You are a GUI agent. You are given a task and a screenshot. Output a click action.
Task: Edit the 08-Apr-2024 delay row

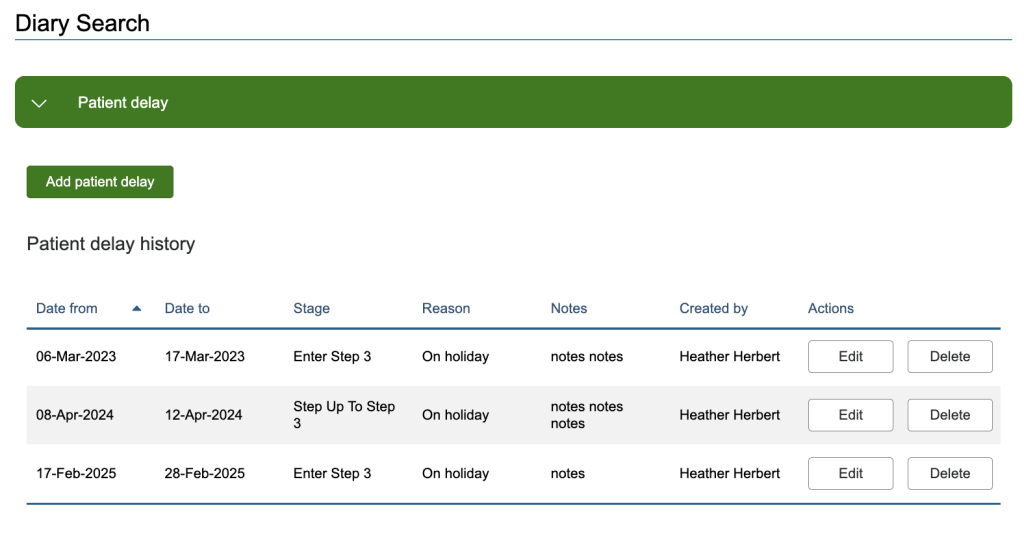pos(850,415)
